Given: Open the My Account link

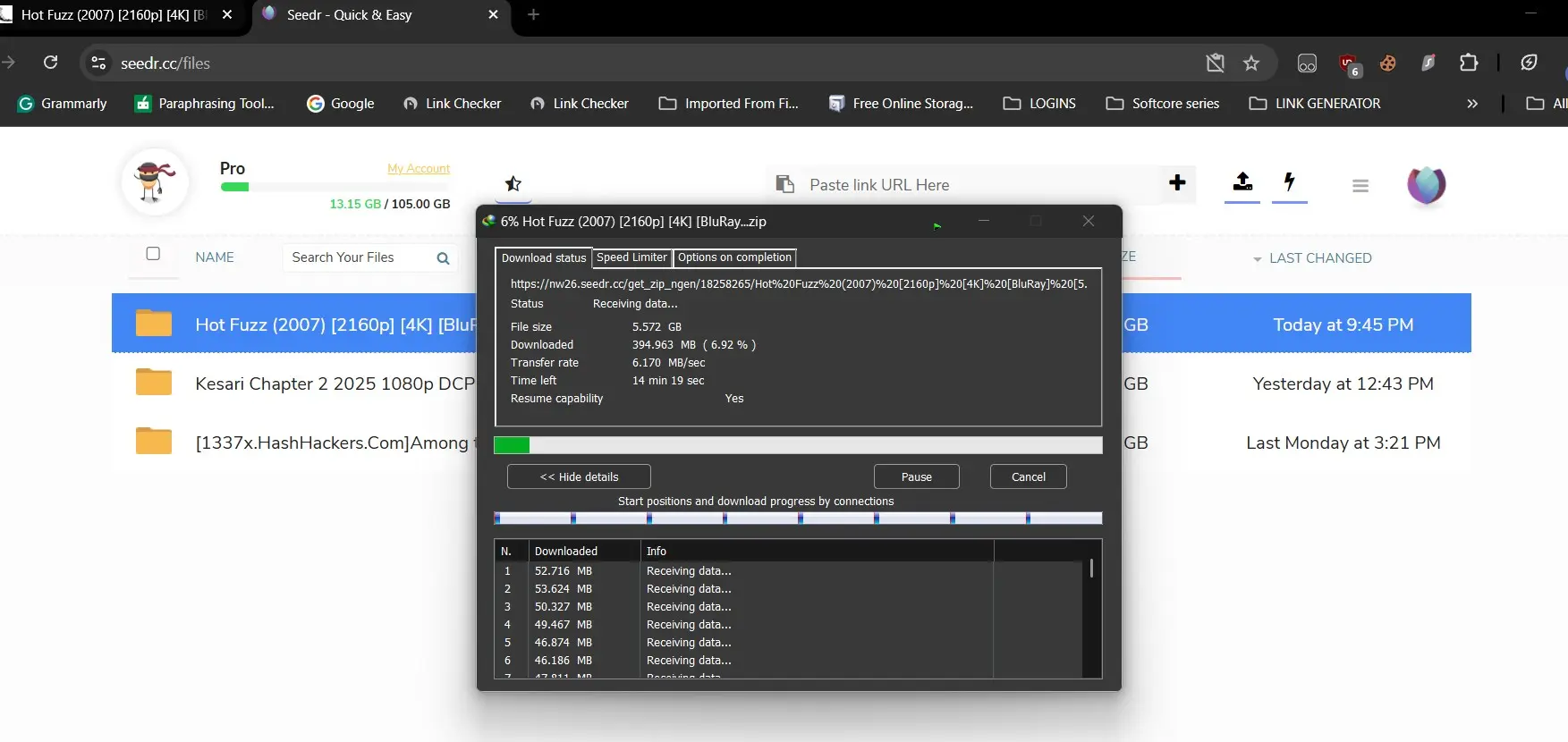Looking at the screenshot, I should coord(419,168).
